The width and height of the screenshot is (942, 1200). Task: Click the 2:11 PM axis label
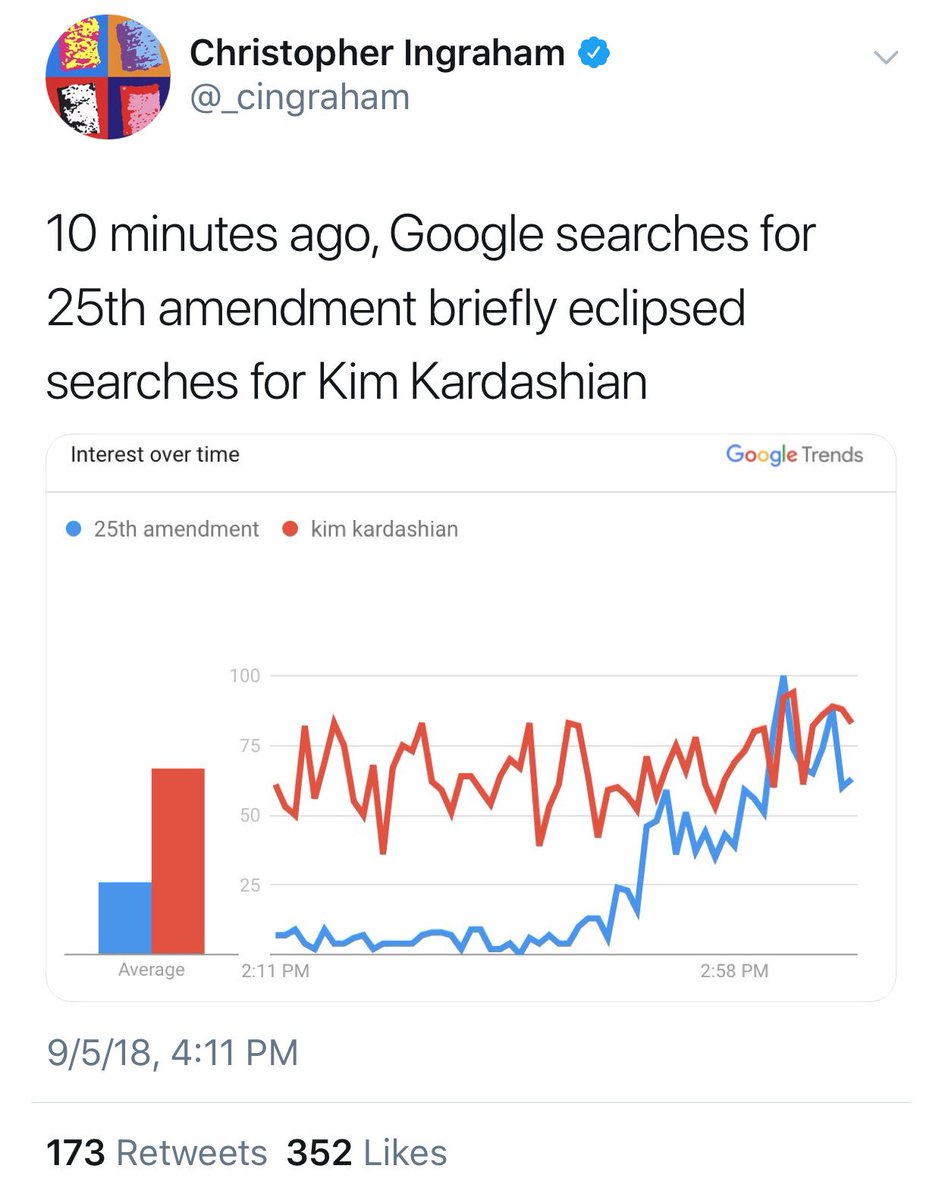[275, 970]
